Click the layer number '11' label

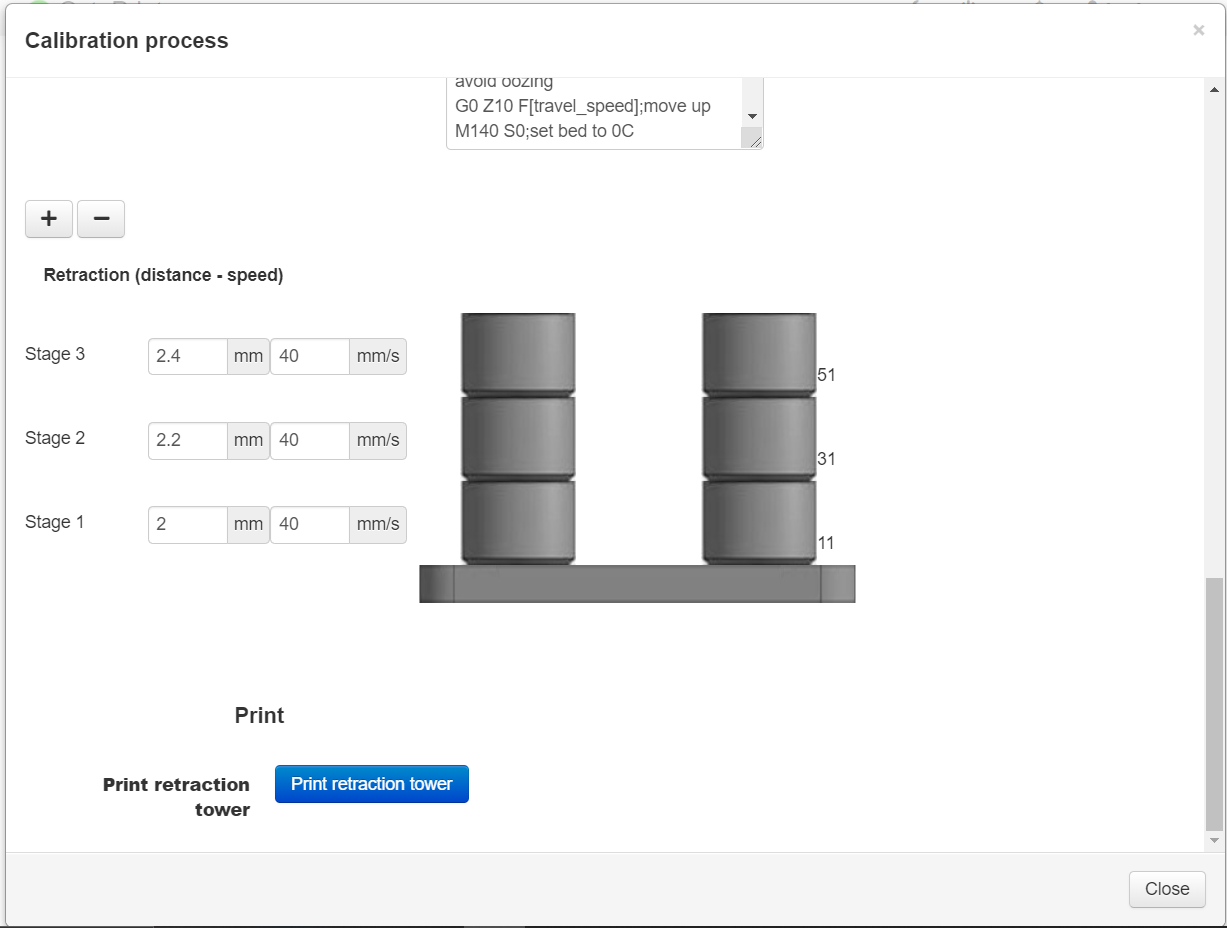point(826,543)
